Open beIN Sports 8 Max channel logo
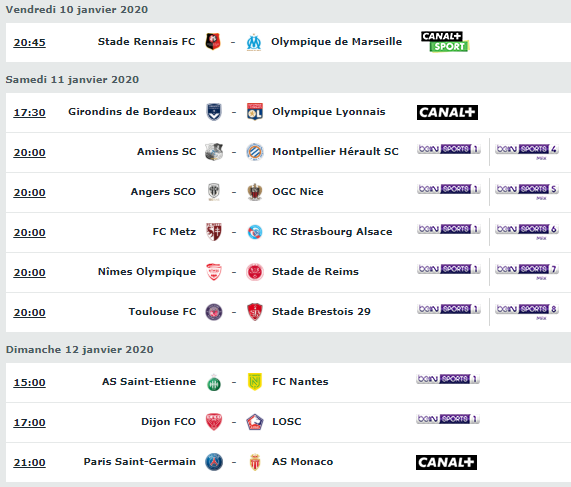Viewport: 571px width, 487px height. coord(527,311)
